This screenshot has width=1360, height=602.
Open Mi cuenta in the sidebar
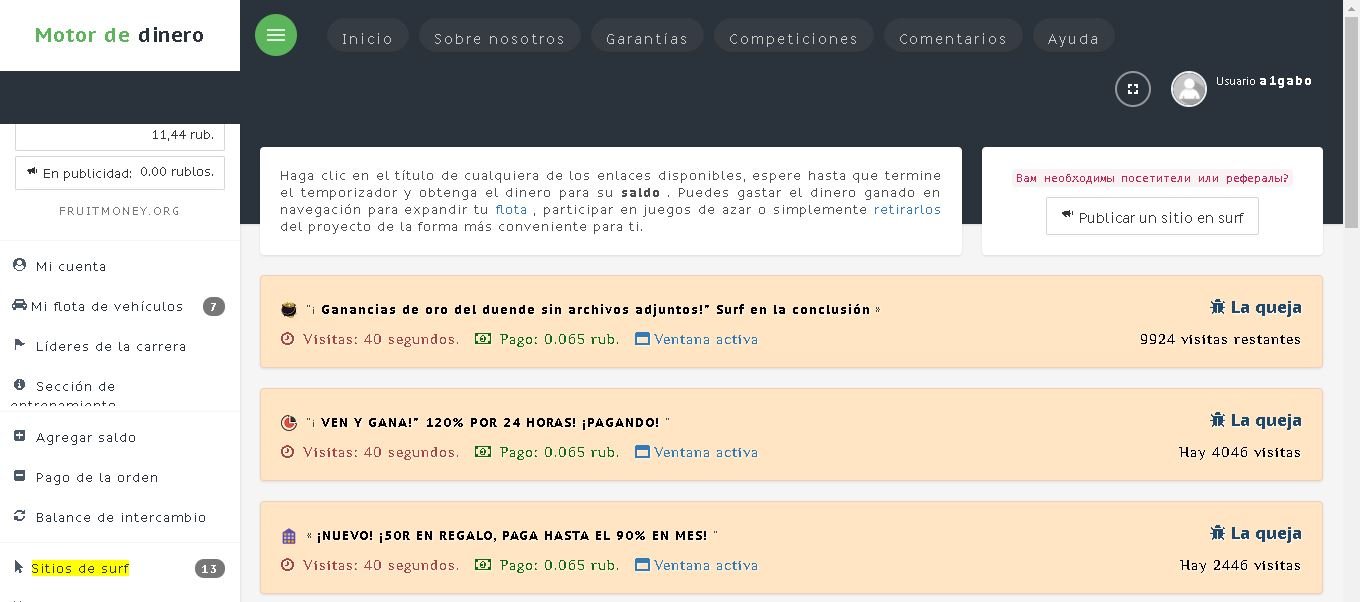click(x=71, y=266)
